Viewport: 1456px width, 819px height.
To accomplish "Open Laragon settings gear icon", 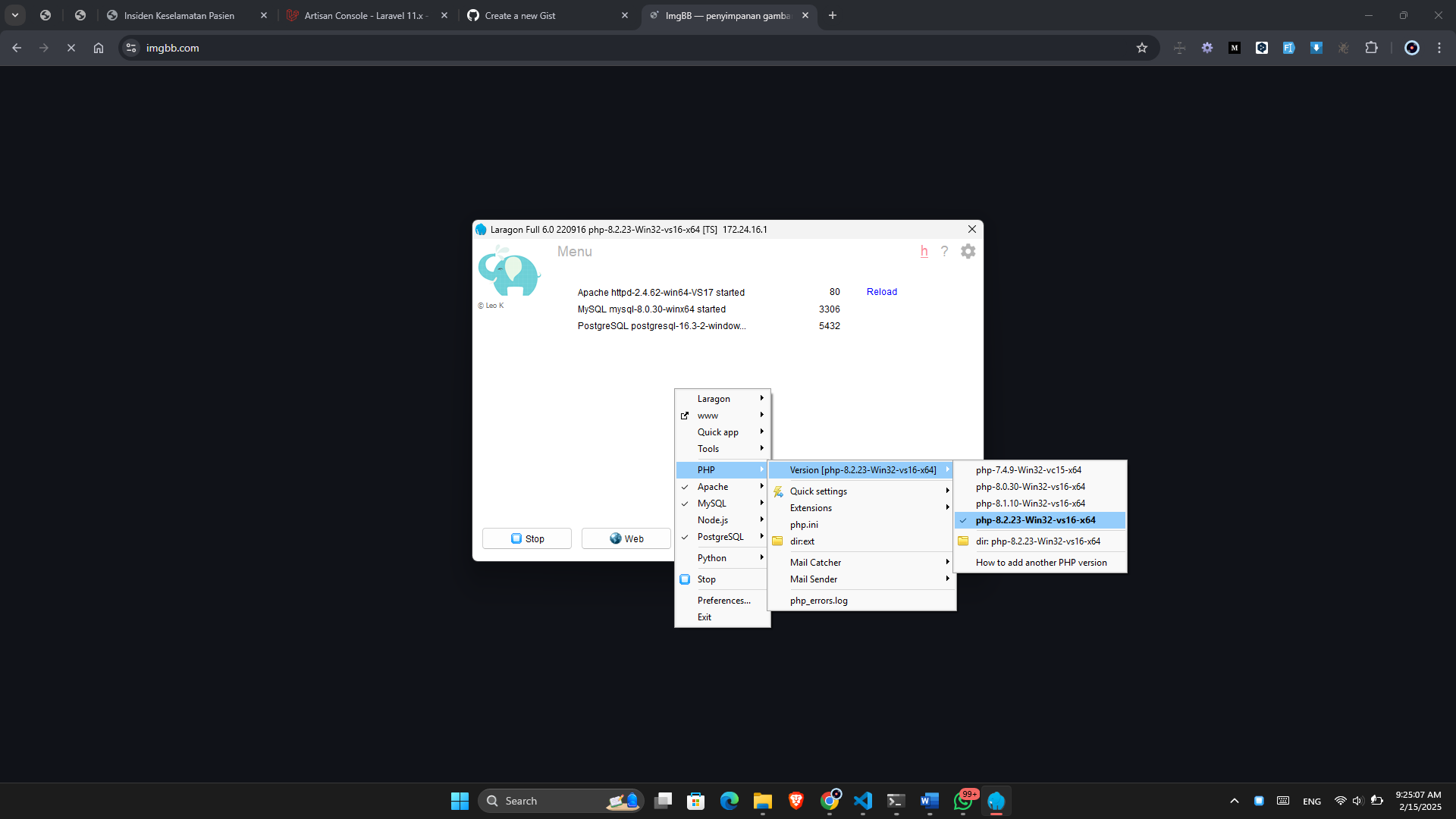I will click(x=968, y=251).
